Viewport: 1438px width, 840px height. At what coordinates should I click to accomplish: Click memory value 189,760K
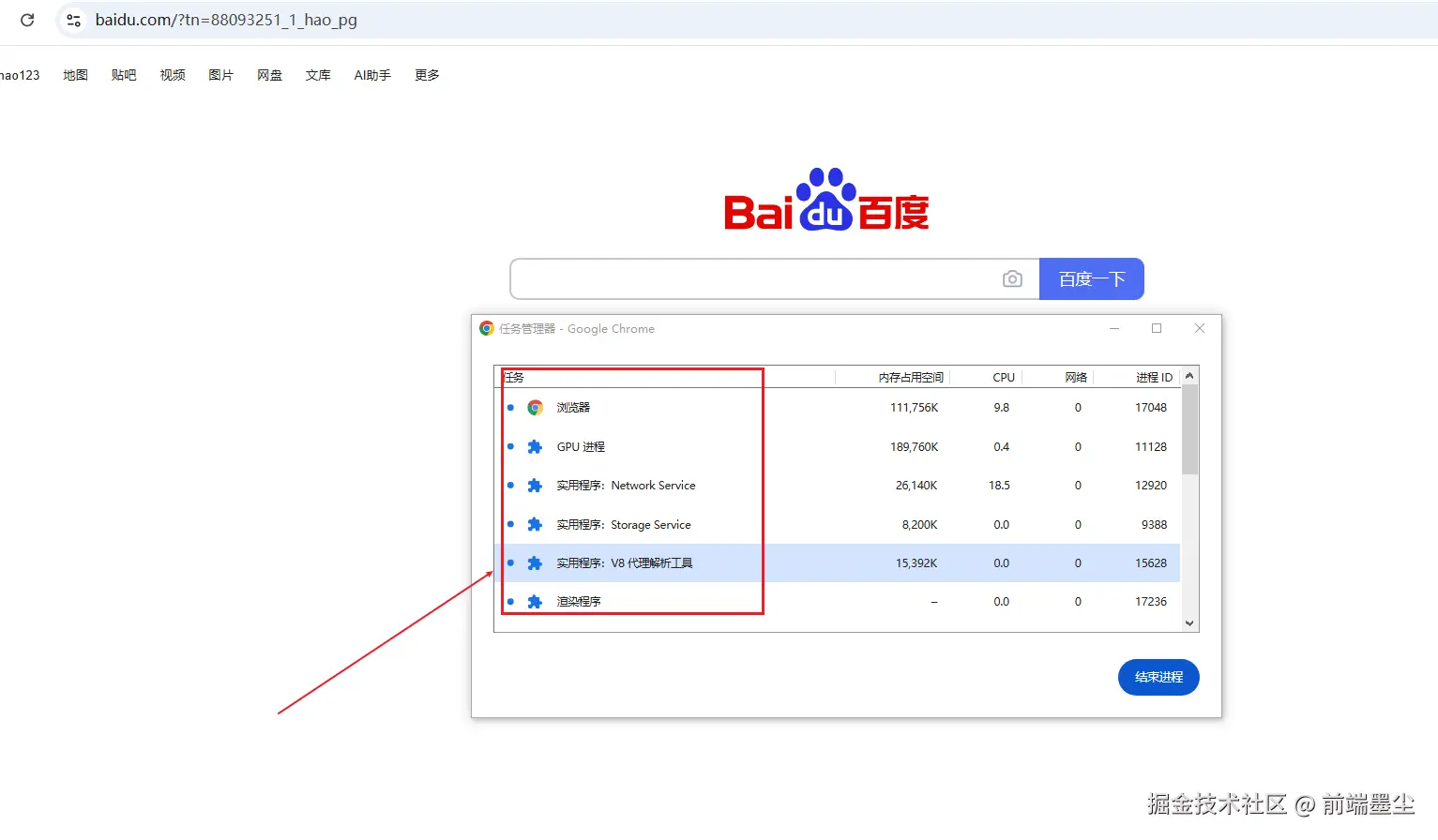(914, 447)
